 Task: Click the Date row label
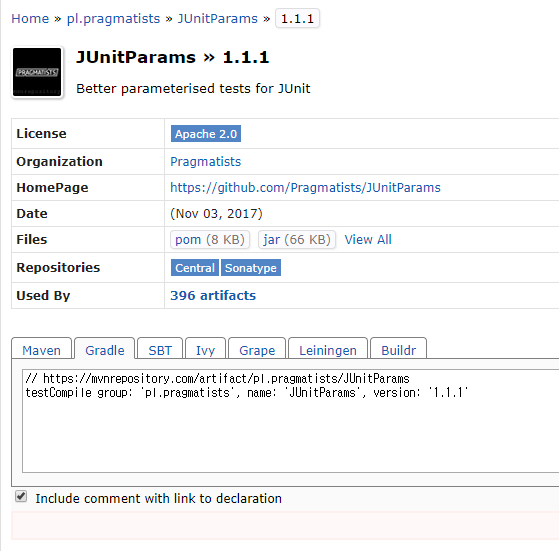(32, 213)
